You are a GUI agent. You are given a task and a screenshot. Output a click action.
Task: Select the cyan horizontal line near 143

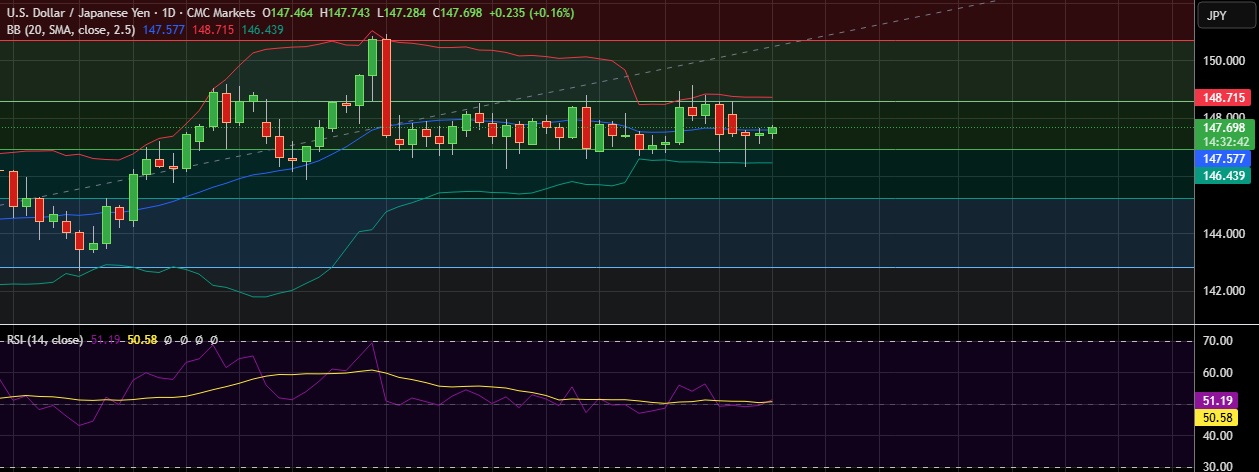(x=600, y=267)
